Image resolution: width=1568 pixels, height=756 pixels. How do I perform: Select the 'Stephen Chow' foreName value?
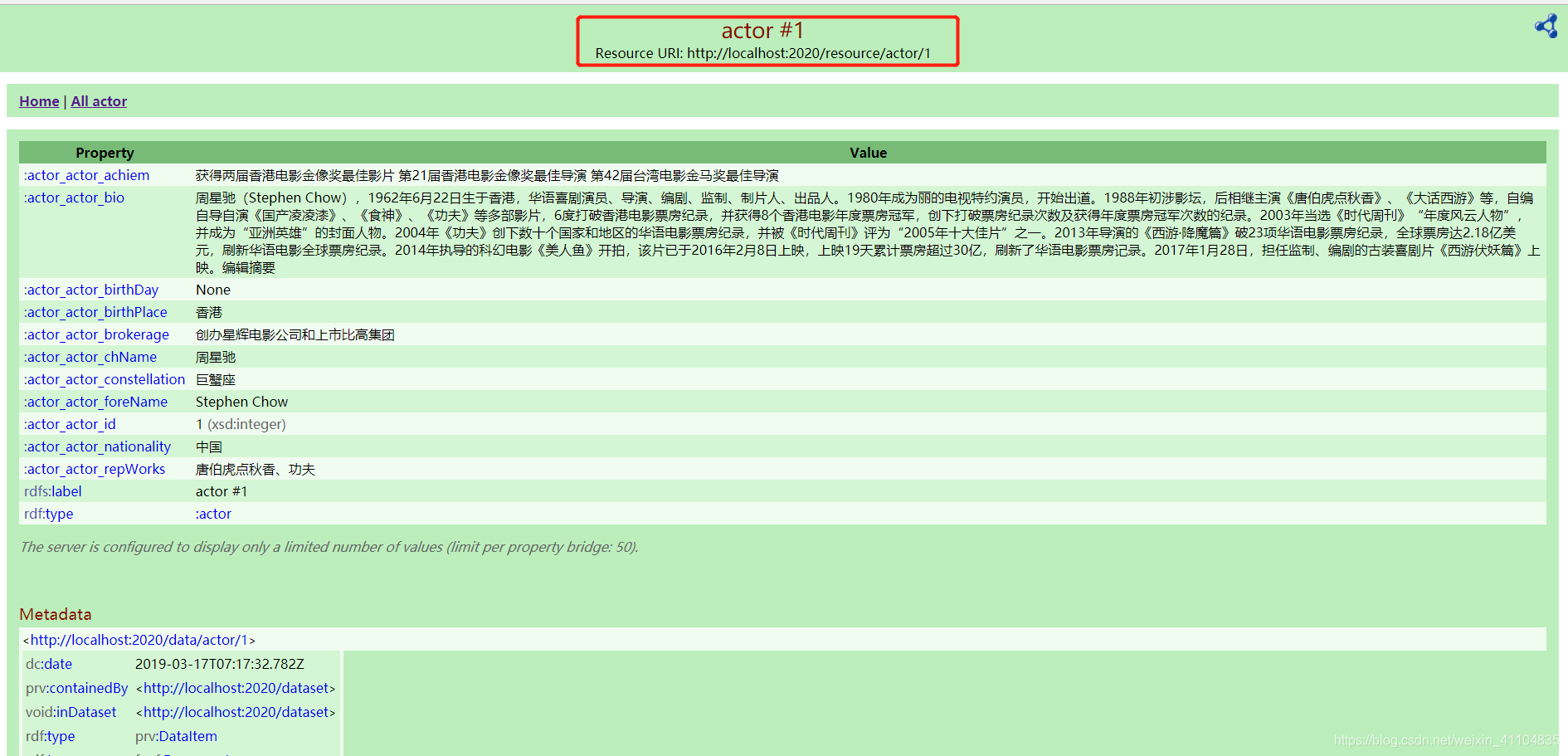[241, 402]
